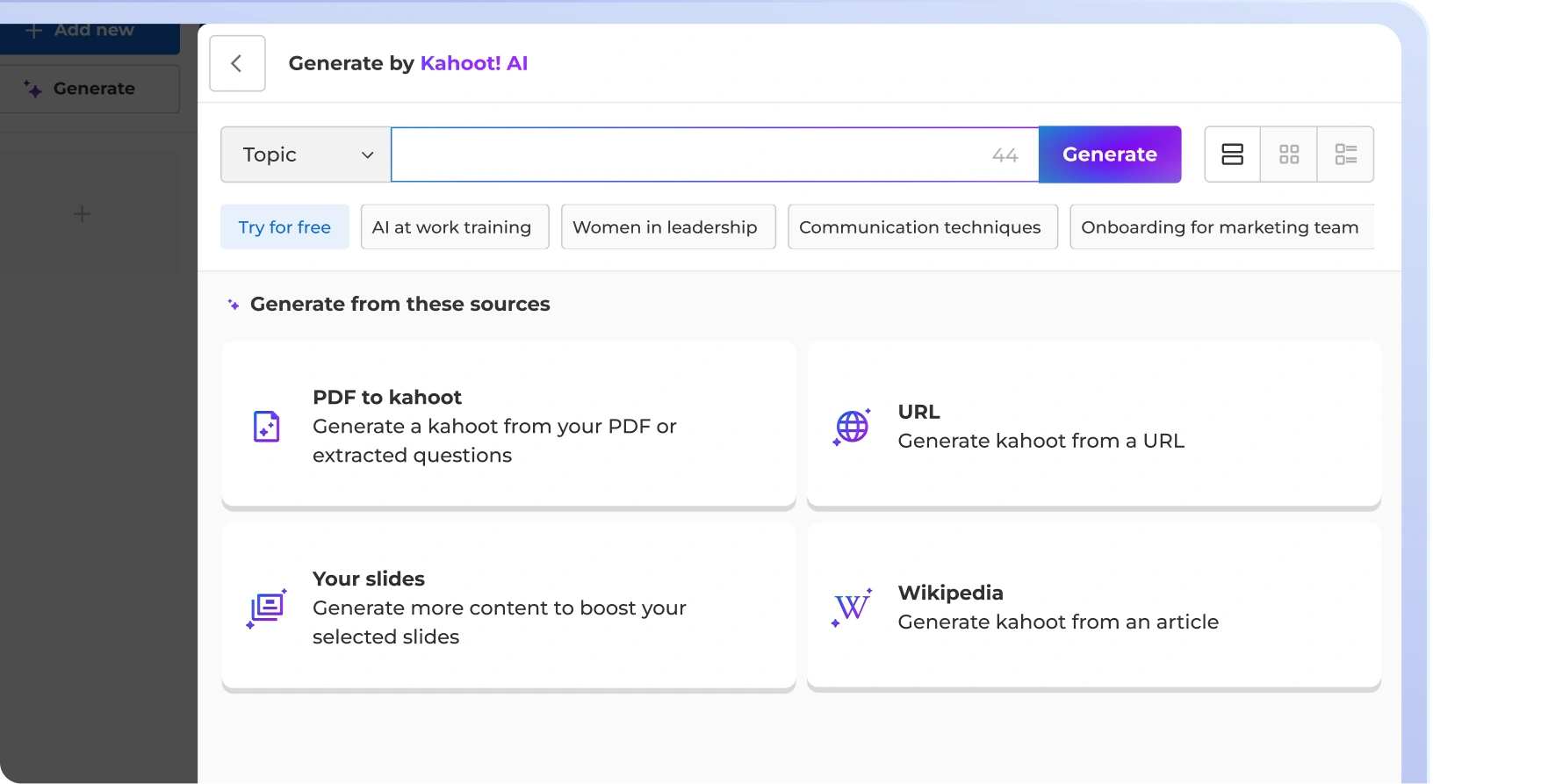Choose Women in leadership suggestion
Image resolution: width=1541 pixels, height=784 pixels.
point(668,227)
